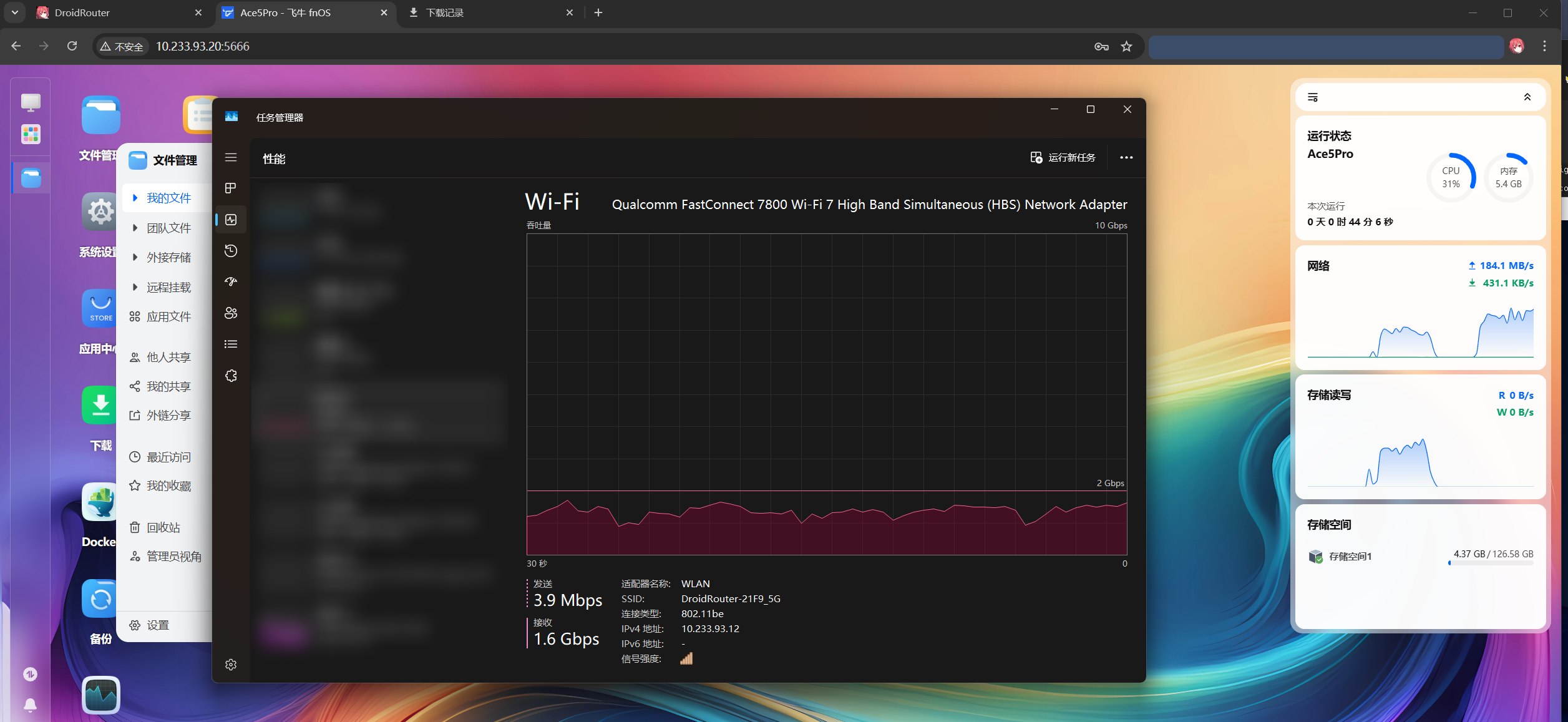Open the Users sidebar icon
Image resolution: width=1568 pixels, height=722 pixels.
click(x=231, y=313)
